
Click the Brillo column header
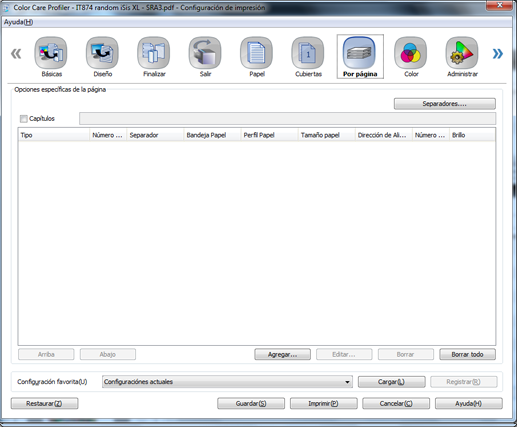[x=472, y=135]
